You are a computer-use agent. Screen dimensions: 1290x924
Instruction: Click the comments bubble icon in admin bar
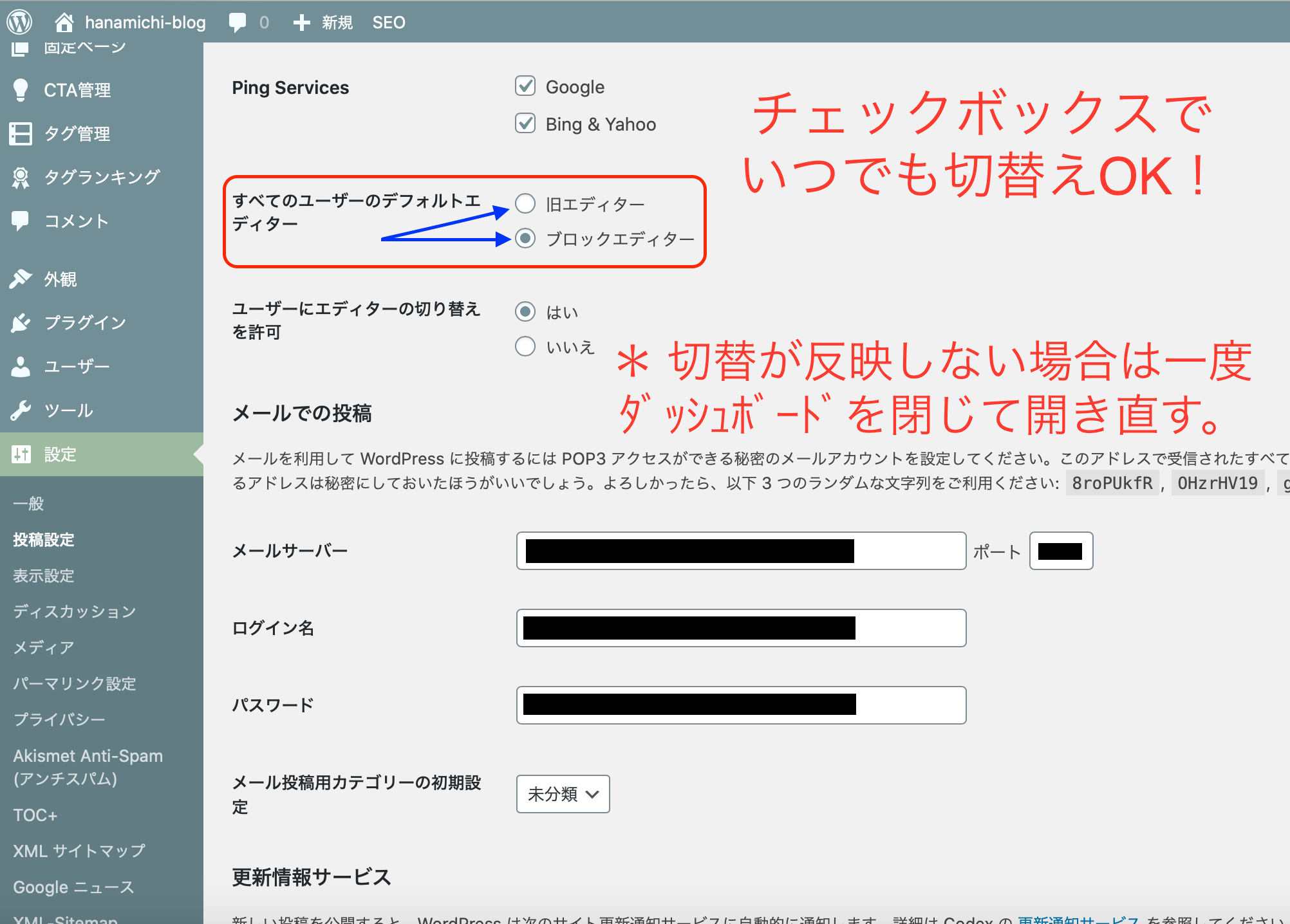[x=237, y=22]
